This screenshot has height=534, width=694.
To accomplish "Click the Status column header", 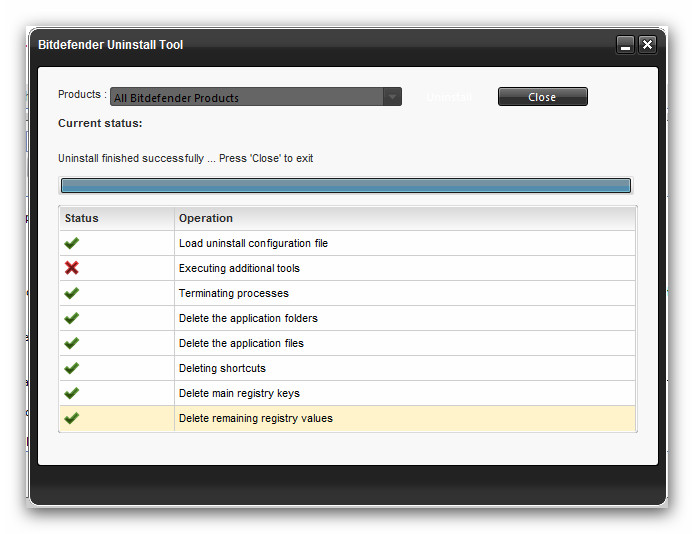I will pos(117,218).
